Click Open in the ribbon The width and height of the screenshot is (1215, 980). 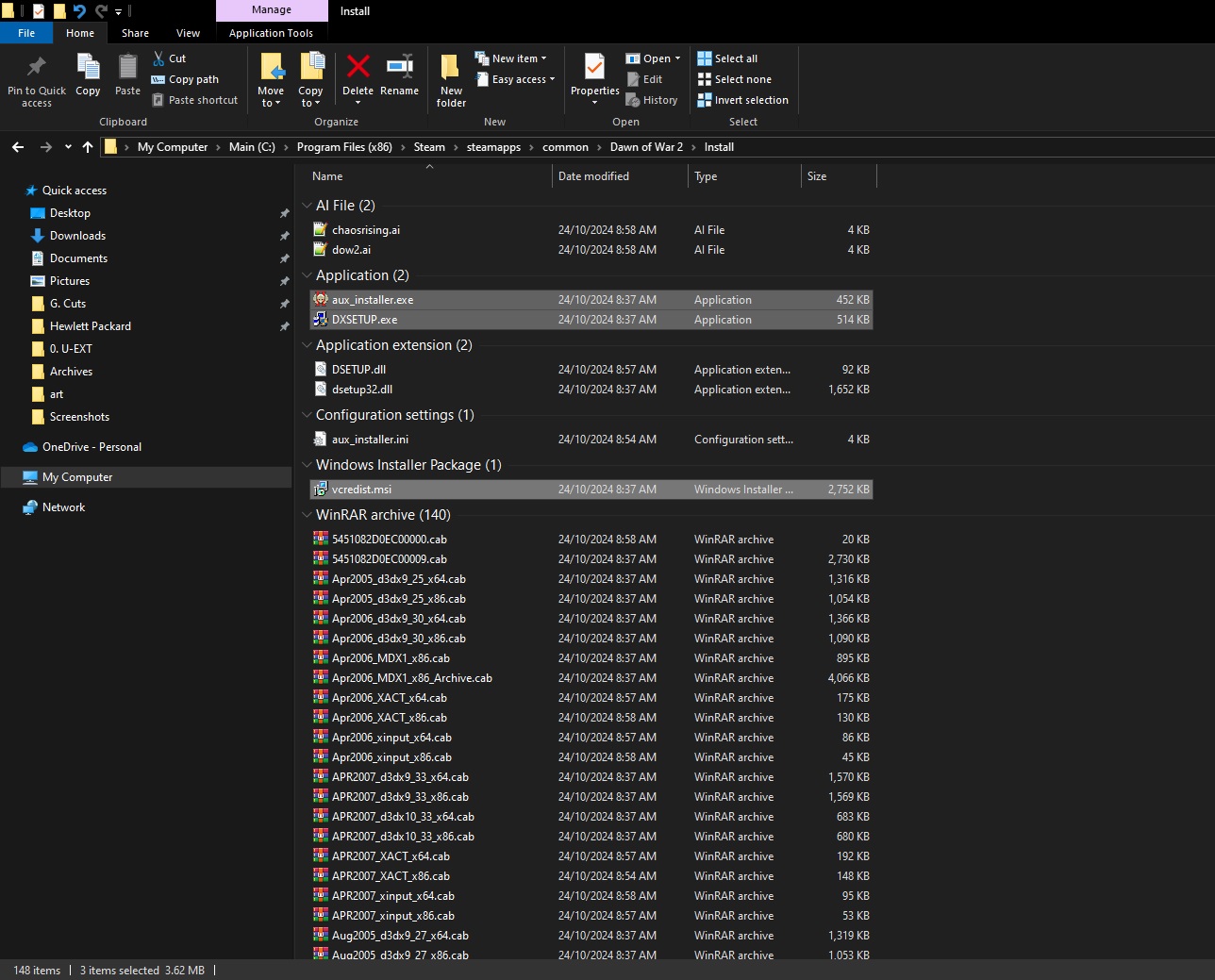pos(653,58)
